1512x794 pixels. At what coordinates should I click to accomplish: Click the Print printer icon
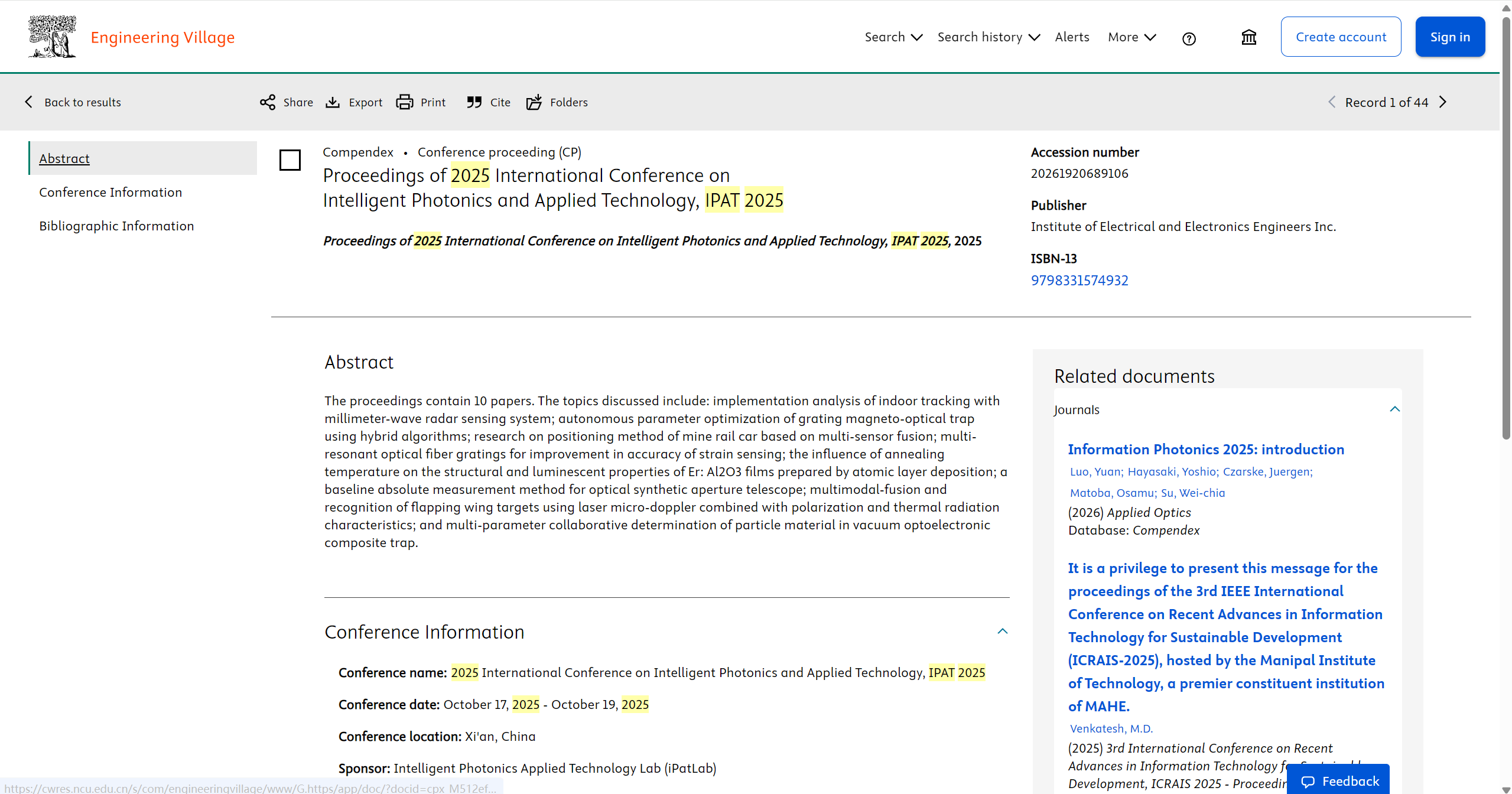[x=405, y=102]
